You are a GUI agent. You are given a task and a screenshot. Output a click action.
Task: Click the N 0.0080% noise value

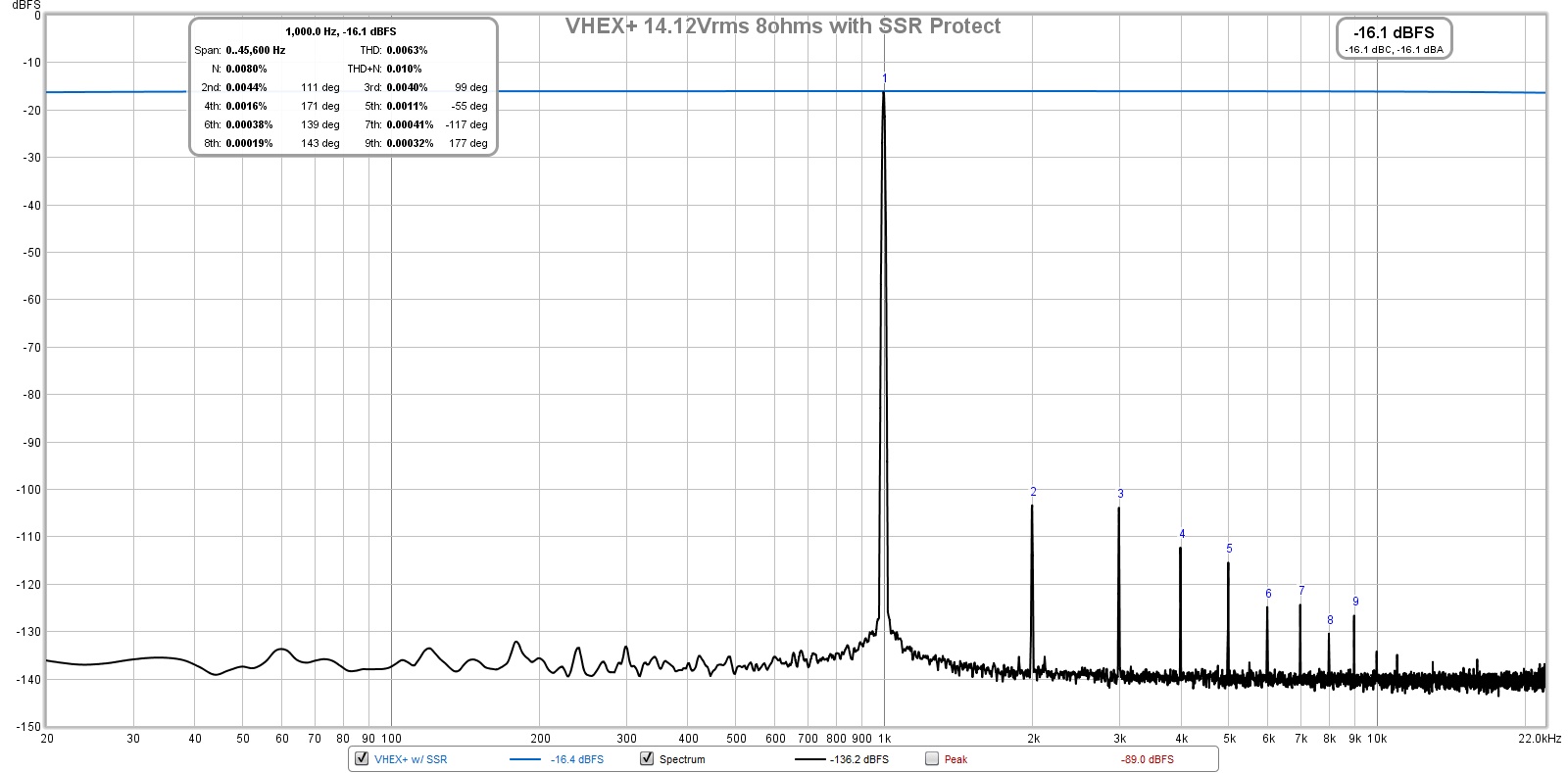pos(246,69)
